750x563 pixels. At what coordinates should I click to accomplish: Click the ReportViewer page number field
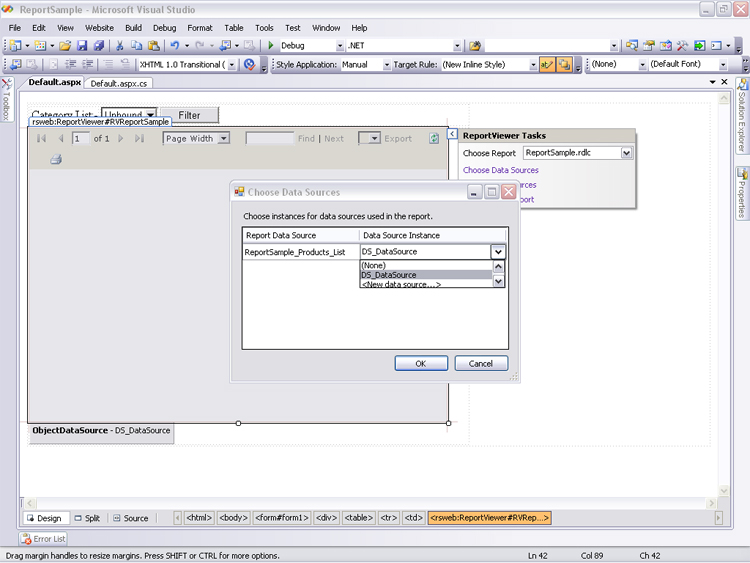click(x=80, y=139)
